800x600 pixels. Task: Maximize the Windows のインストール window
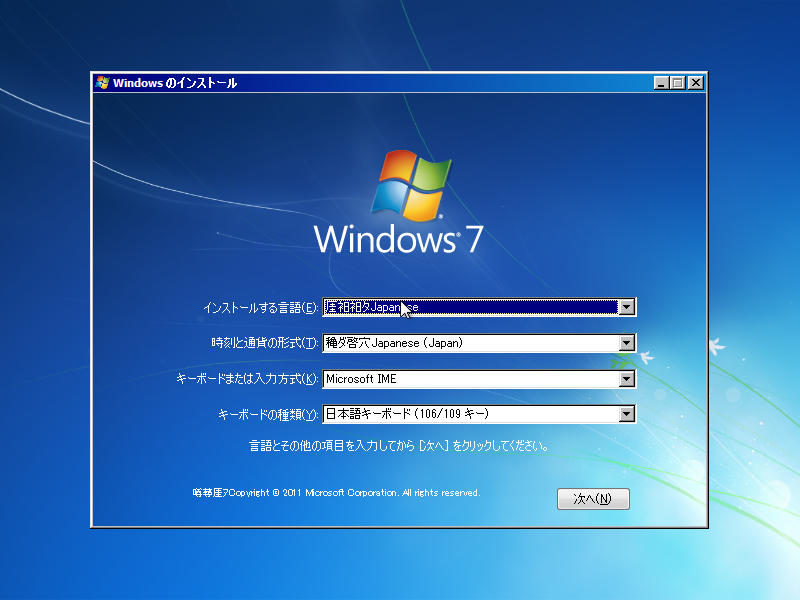click(x=678, y=83)
